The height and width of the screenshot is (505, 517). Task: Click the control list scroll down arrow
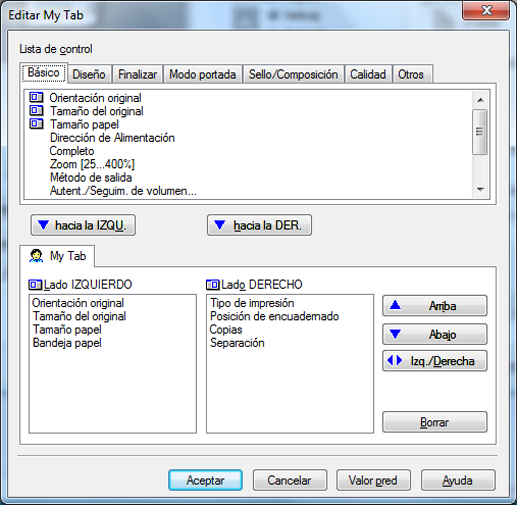pos(480,189)
